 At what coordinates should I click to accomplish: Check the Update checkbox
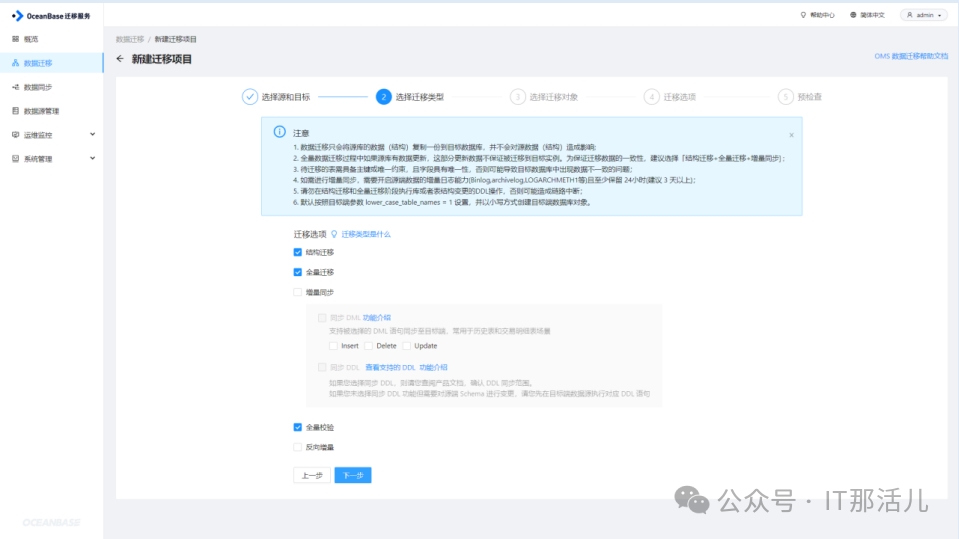(407, 346)
